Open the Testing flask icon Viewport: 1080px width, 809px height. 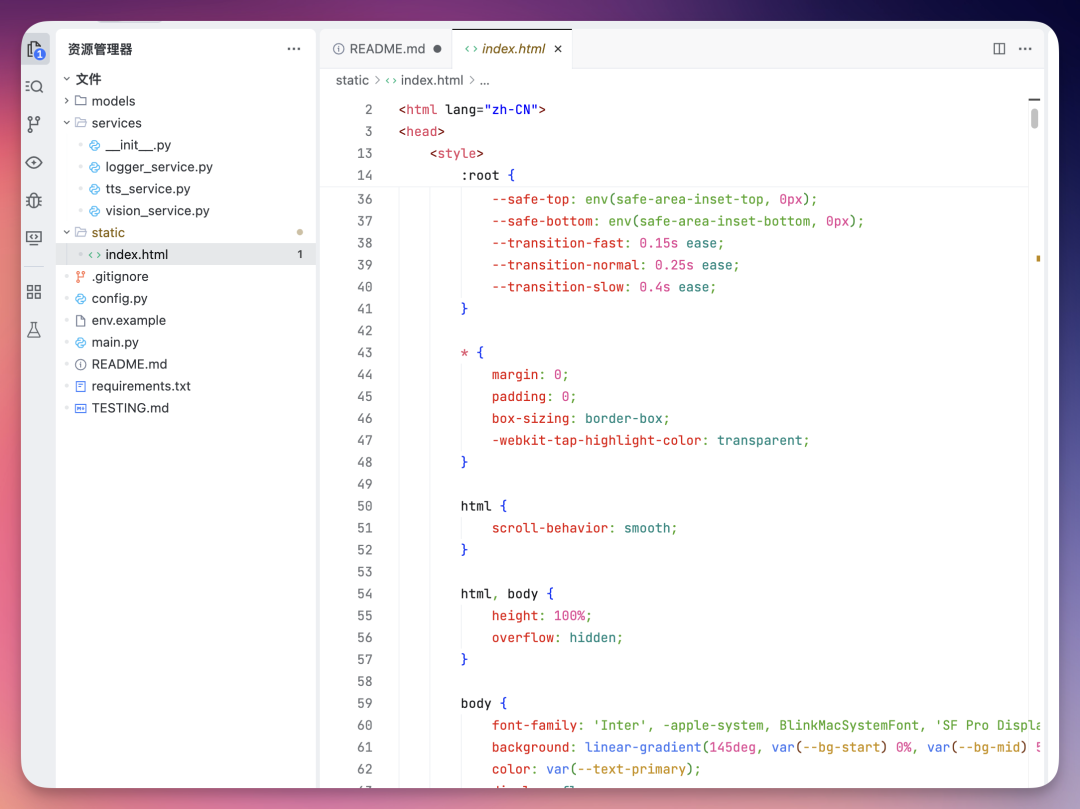click(x=35, y=330)
